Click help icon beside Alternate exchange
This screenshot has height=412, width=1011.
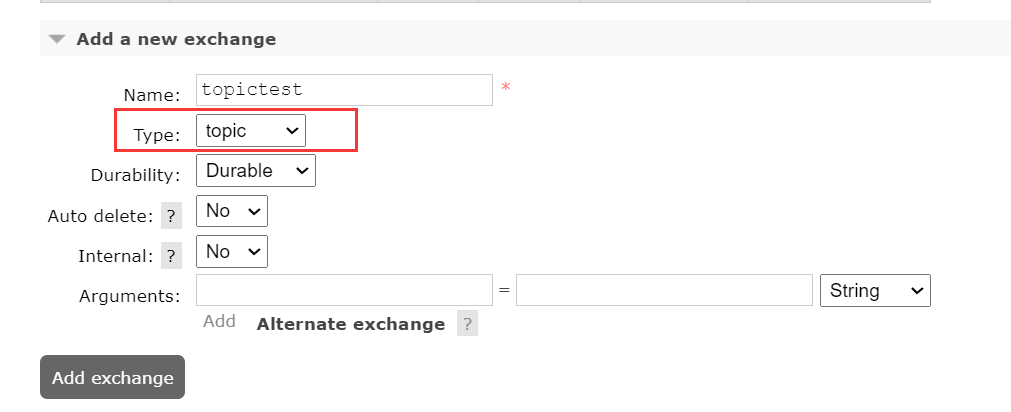(x=466, y=324)
